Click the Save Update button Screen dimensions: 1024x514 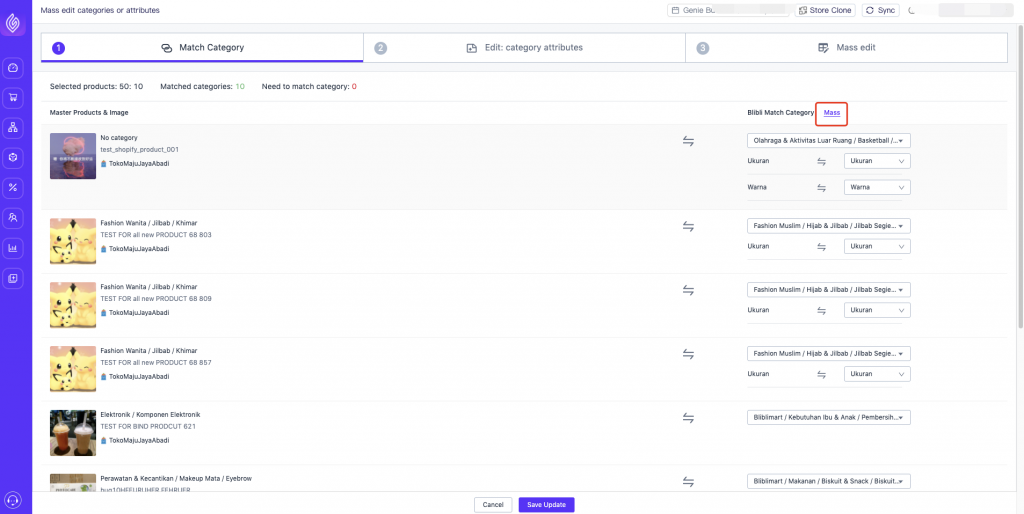click(547, 505)
